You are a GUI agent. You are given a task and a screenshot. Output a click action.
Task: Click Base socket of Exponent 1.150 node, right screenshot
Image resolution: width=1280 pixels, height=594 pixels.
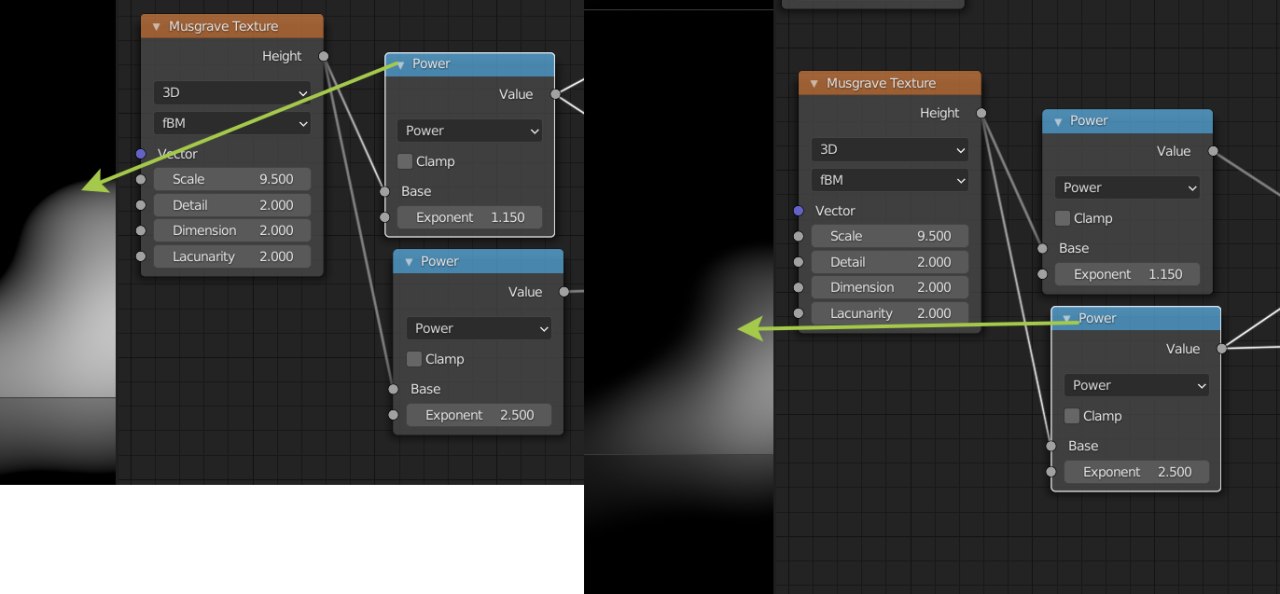[x=1042, y=248]
